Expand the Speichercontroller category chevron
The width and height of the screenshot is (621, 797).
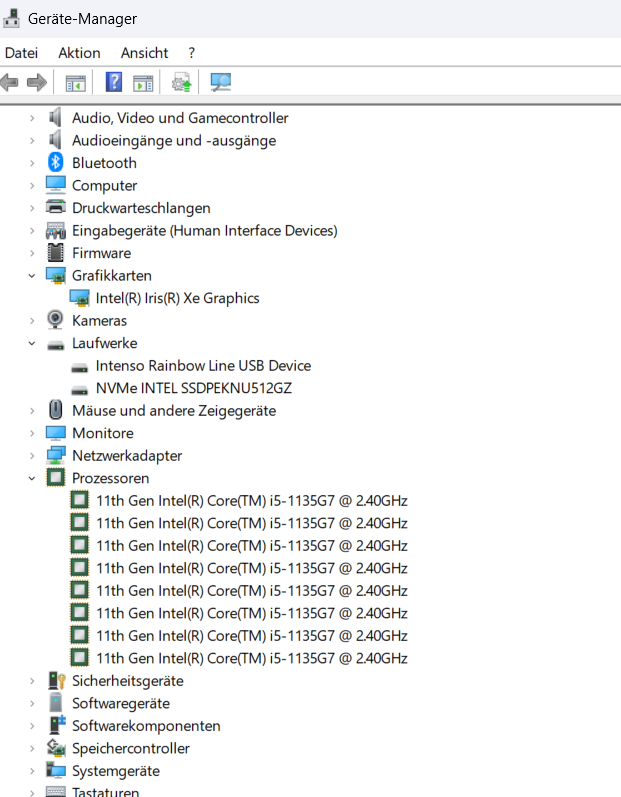[x=32, y=748]
